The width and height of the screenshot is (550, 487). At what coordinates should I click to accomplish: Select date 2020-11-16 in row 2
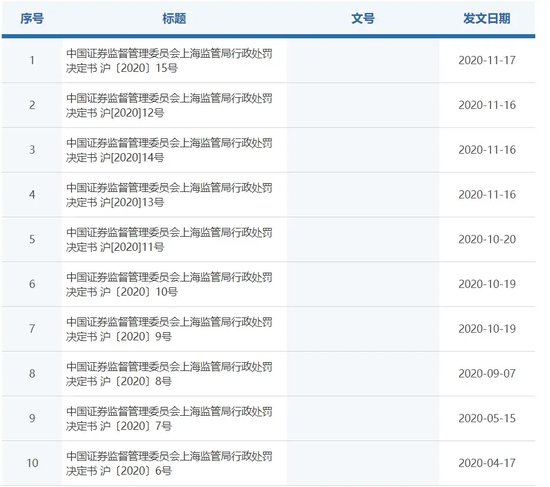tap(487, 105)
